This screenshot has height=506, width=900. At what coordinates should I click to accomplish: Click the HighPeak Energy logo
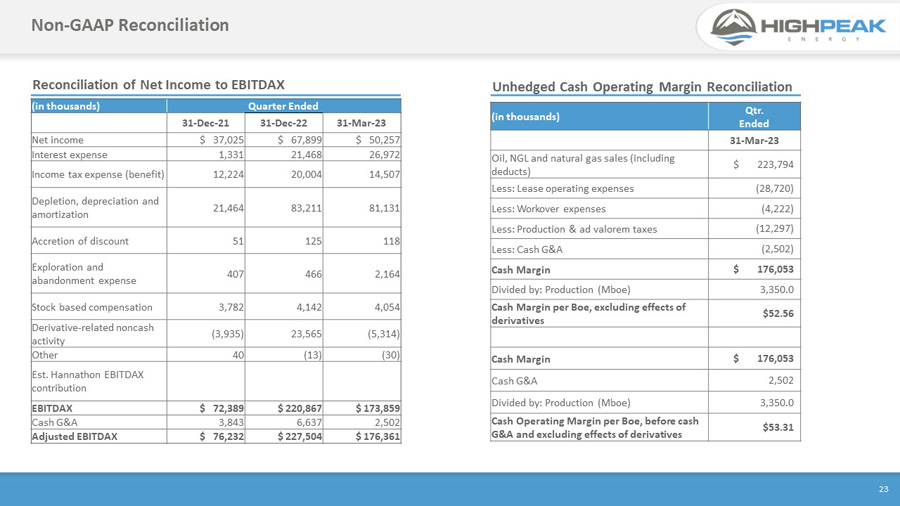point(798,26)
